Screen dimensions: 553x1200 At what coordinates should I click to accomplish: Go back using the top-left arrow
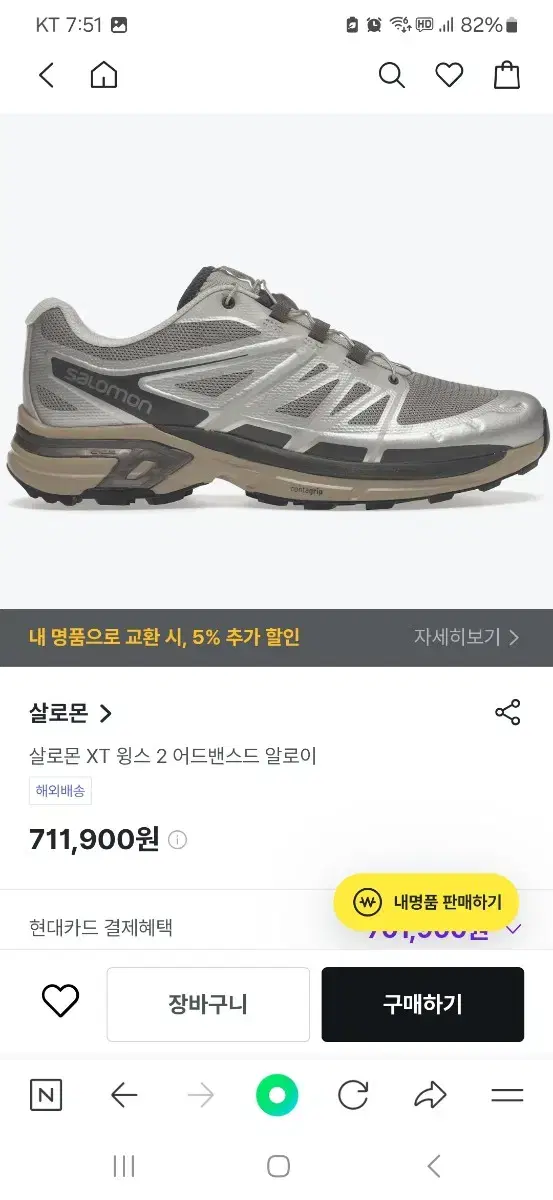pos(46,75)
